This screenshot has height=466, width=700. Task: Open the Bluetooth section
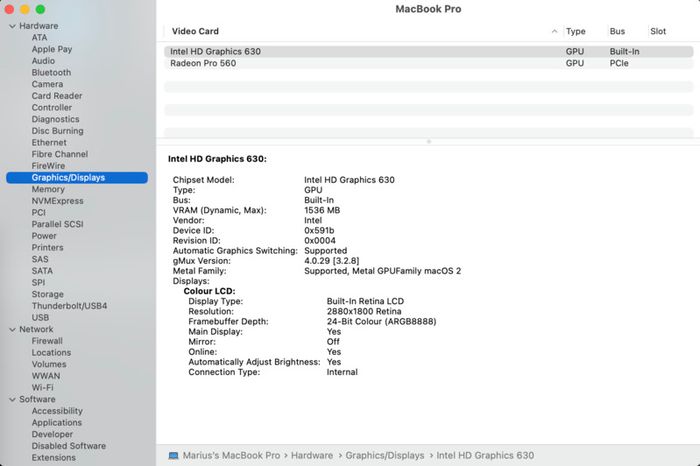(51, 72)
